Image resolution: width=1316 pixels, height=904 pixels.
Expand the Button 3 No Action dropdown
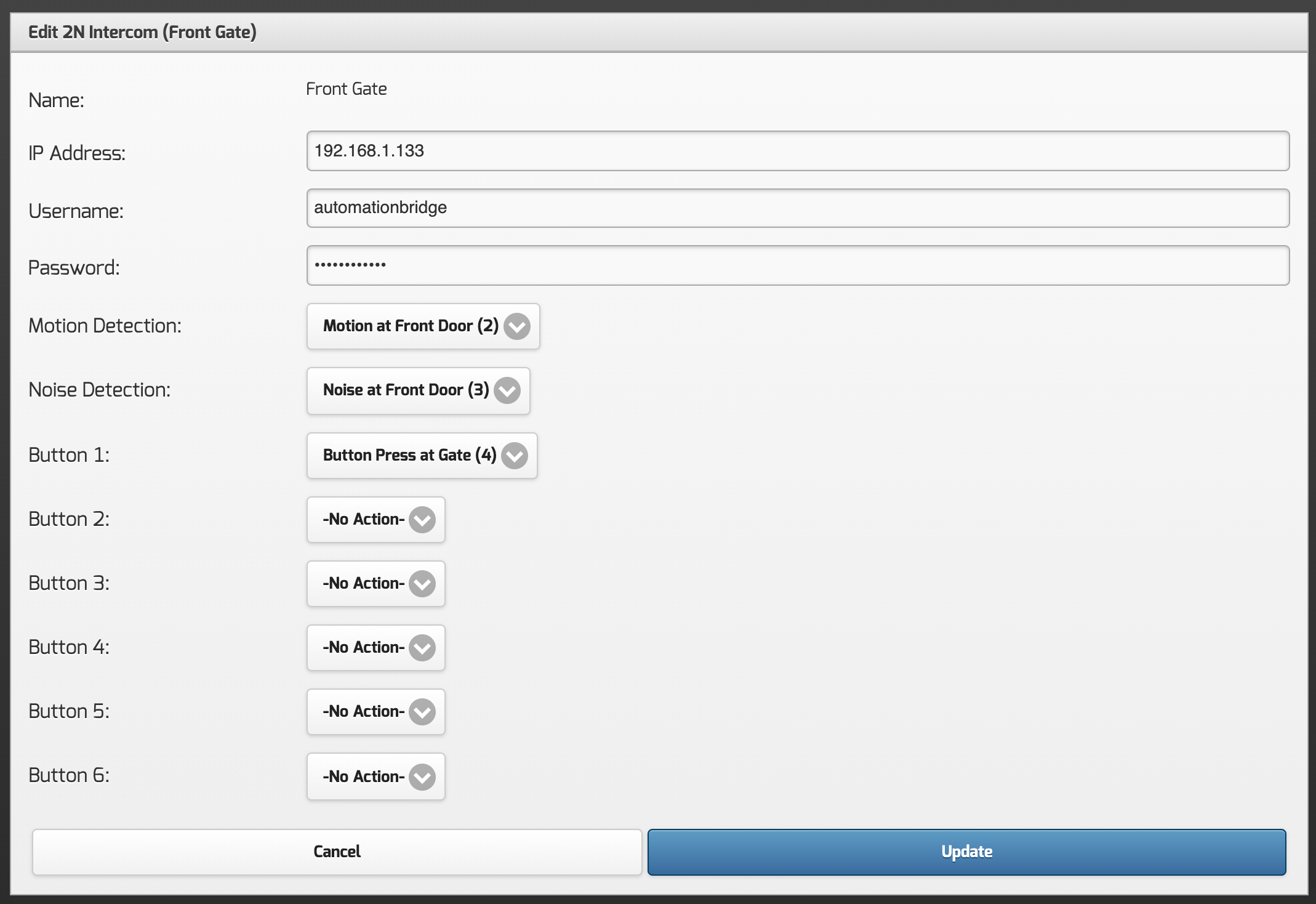click(363, 584)
